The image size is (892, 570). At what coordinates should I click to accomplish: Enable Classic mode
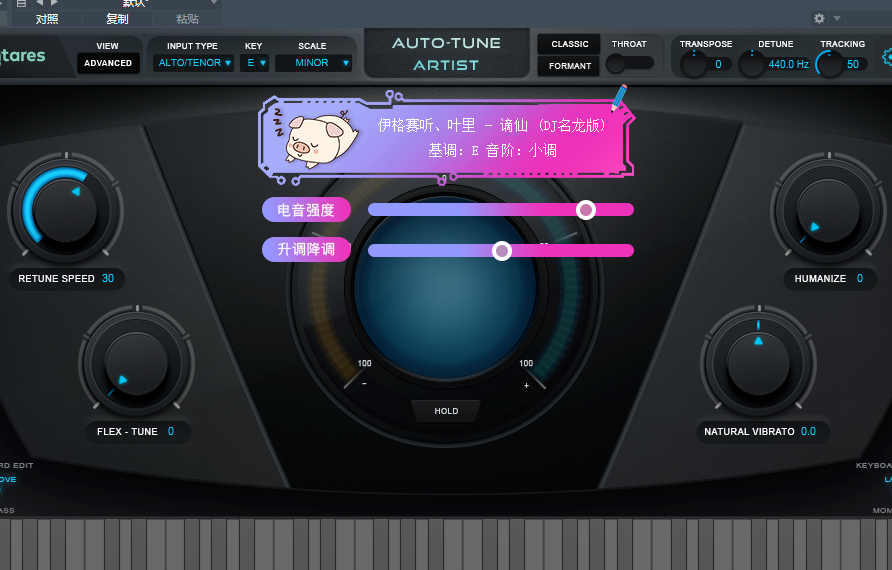[x=569, y=44]
